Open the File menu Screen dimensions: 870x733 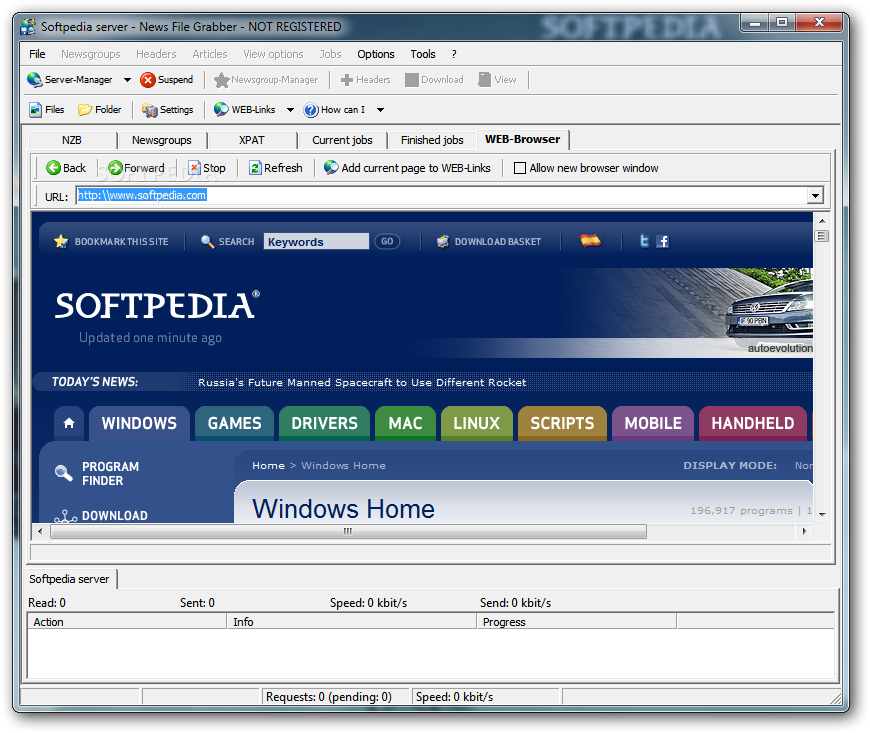[37, 54]
